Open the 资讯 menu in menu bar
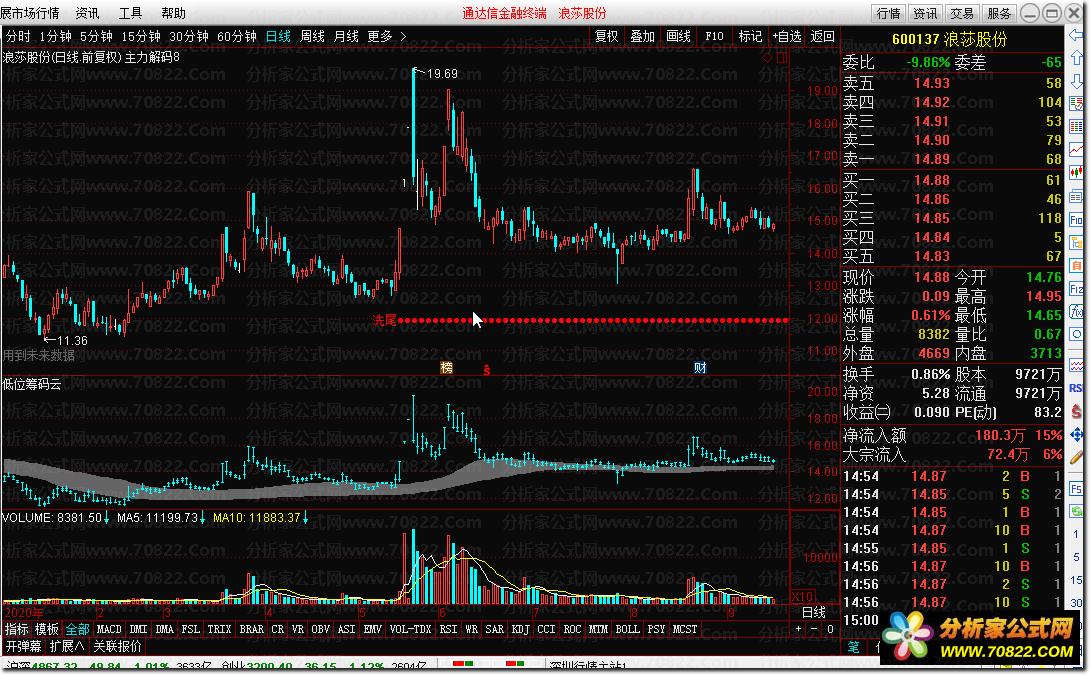Viewport: 1092px width, 676px height. pyautogui.click(x=87, y=13)
